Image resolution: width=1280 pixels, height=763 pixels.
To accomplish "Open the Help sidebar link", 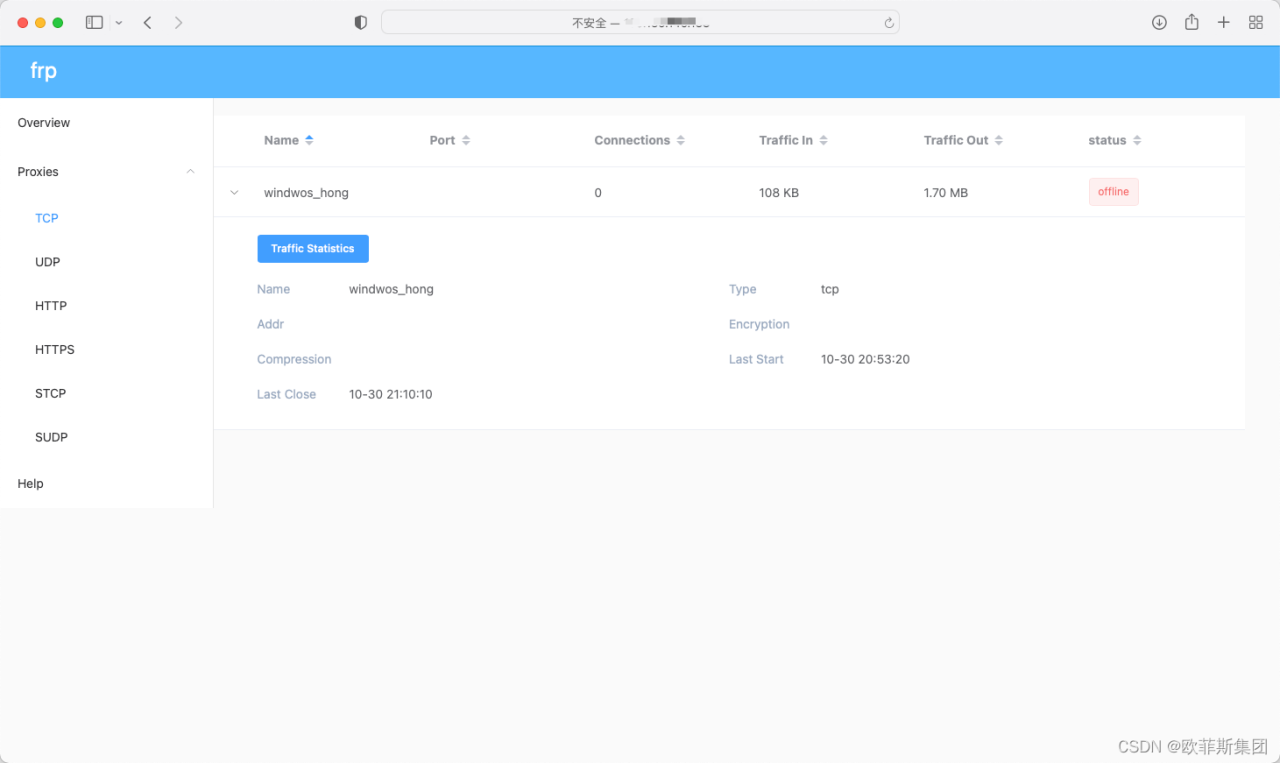I will [x=31, y=484].
